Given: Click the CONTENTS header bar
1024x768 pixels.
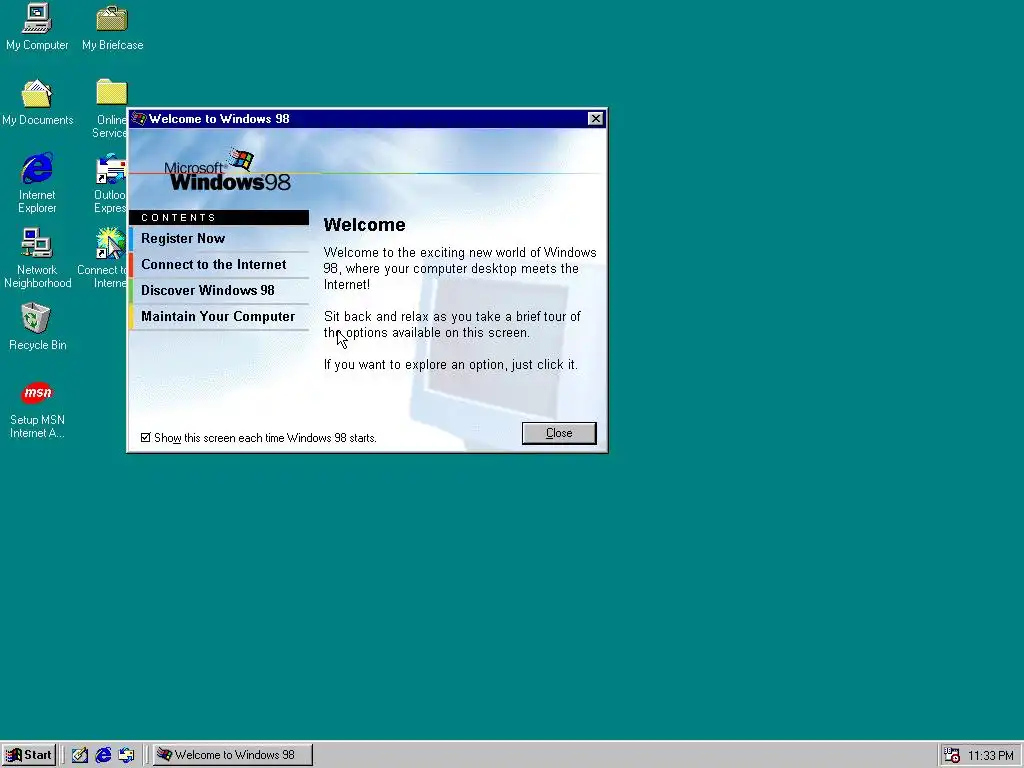Looking at the screenshot, I should point(219,217).
